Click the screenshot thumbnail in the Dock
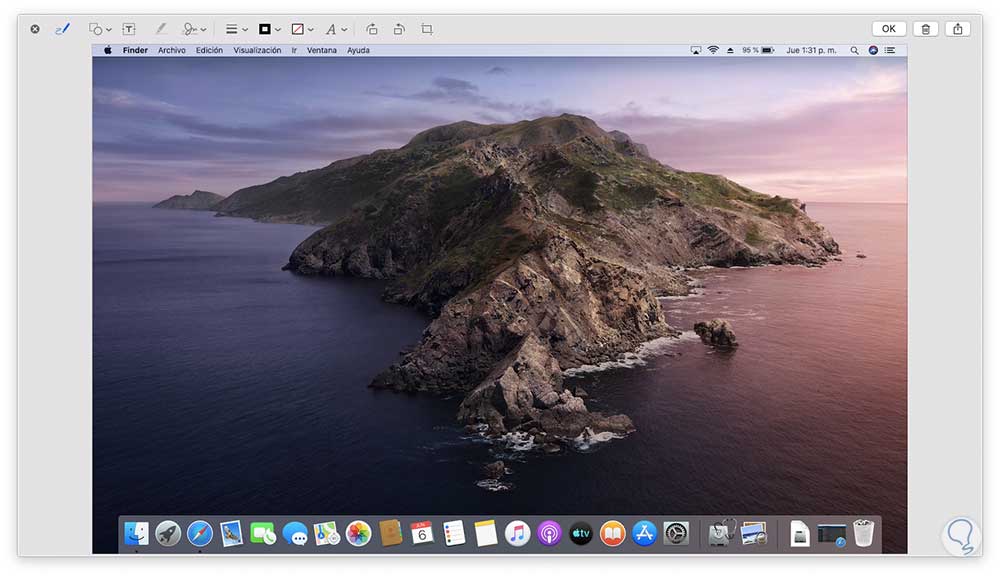The height and width of the screenshot is (577, 1000). (x=832, y=534)
